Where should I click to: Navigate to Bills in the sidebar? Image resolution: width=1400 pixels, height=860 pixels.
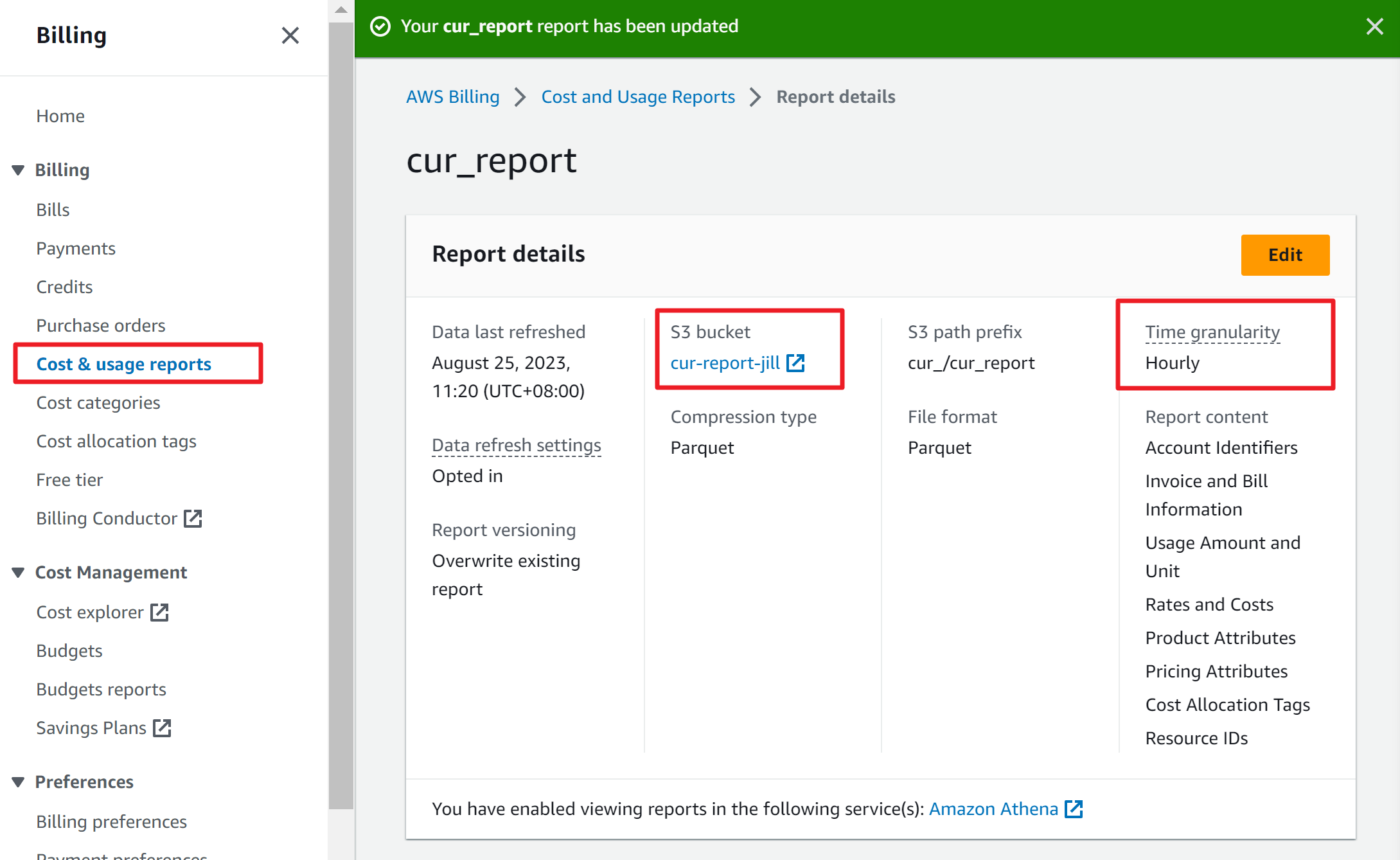tap(53, 209)
